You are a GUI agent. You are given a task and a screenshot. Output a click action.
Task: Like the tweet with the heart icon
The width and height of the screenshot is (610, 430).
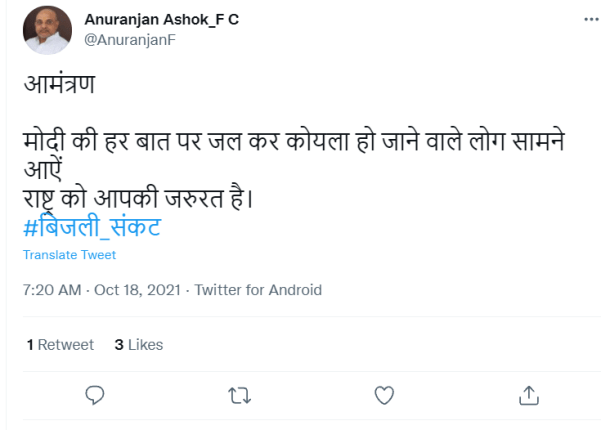click(384, 395)
